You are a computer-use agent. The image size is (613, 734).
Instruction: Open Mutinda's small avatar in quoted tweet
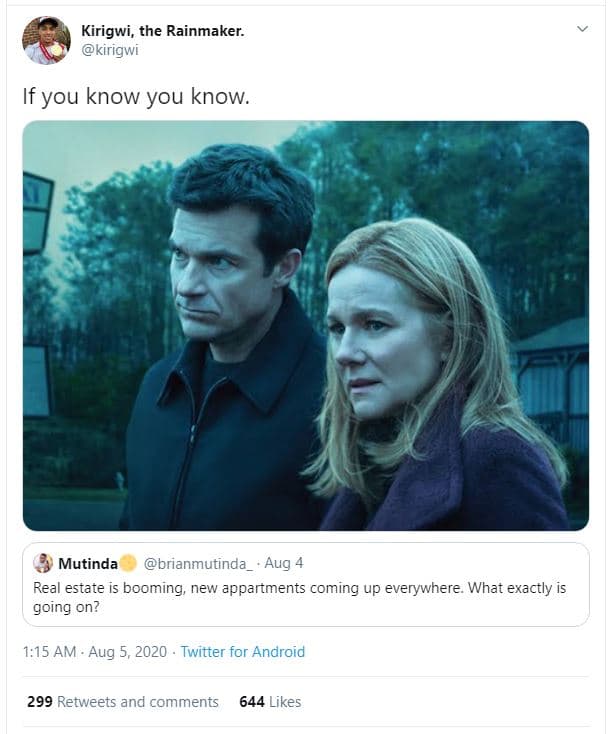click(43, 563)
